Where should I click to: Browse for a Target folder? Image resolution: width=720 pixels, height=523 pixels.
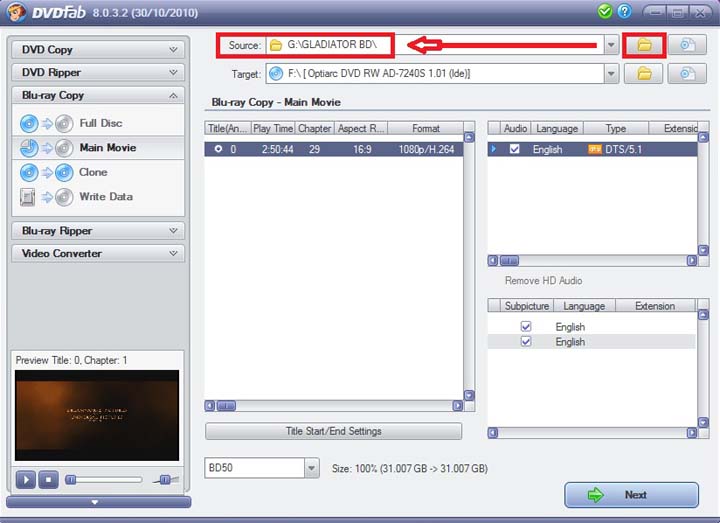pos(644,73)
